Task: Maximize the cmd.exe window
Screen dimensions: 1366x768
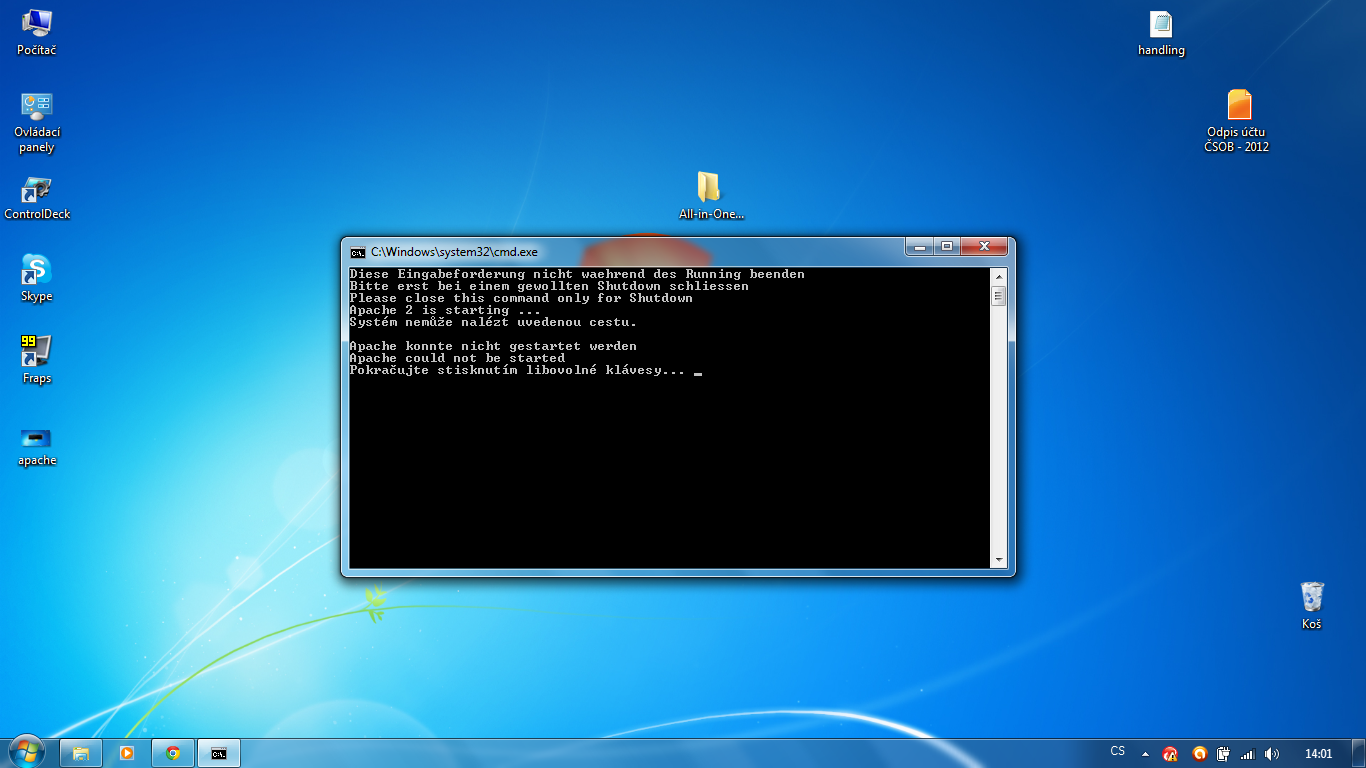Action: [946, 246]
